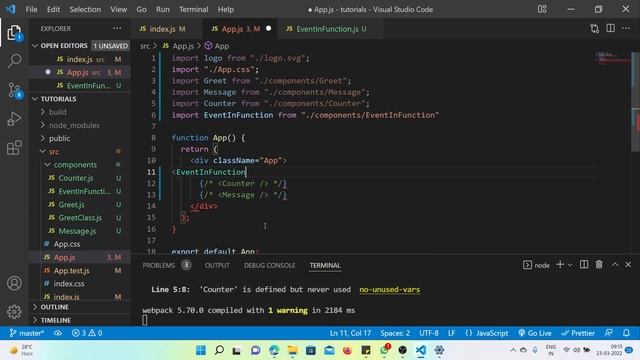This screenshot has width=640, height=360.
Task: Click the master branch indicator
Action: point(27,333)
